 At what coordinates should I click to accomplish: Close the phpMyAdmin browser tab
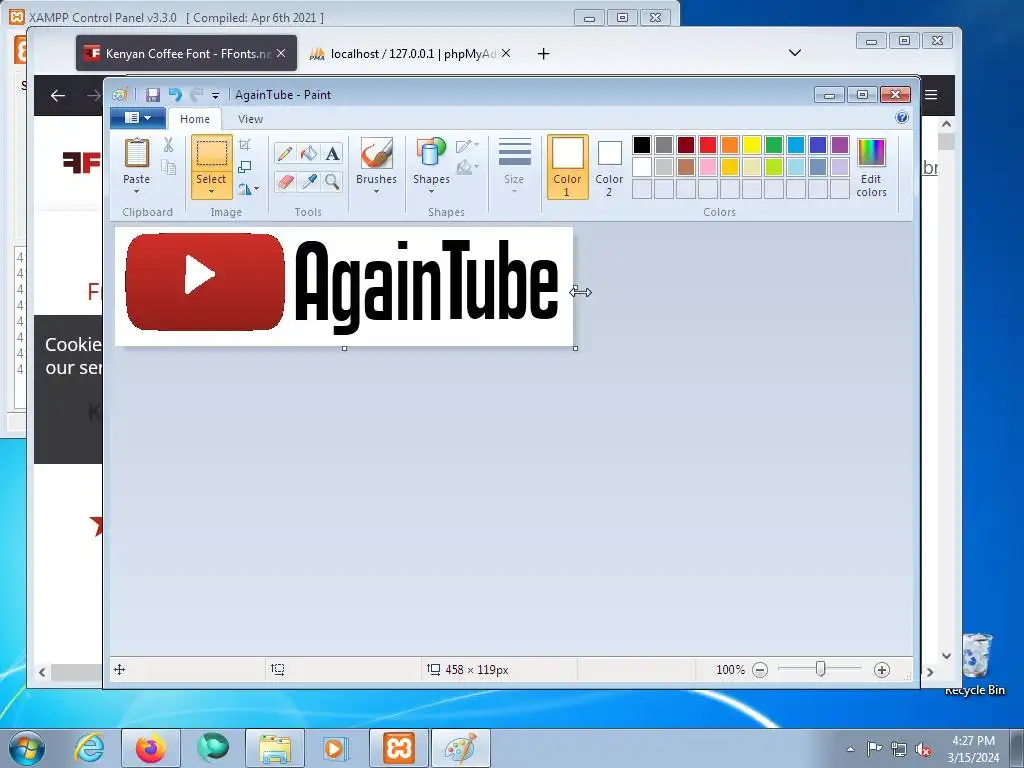(506, 54)
